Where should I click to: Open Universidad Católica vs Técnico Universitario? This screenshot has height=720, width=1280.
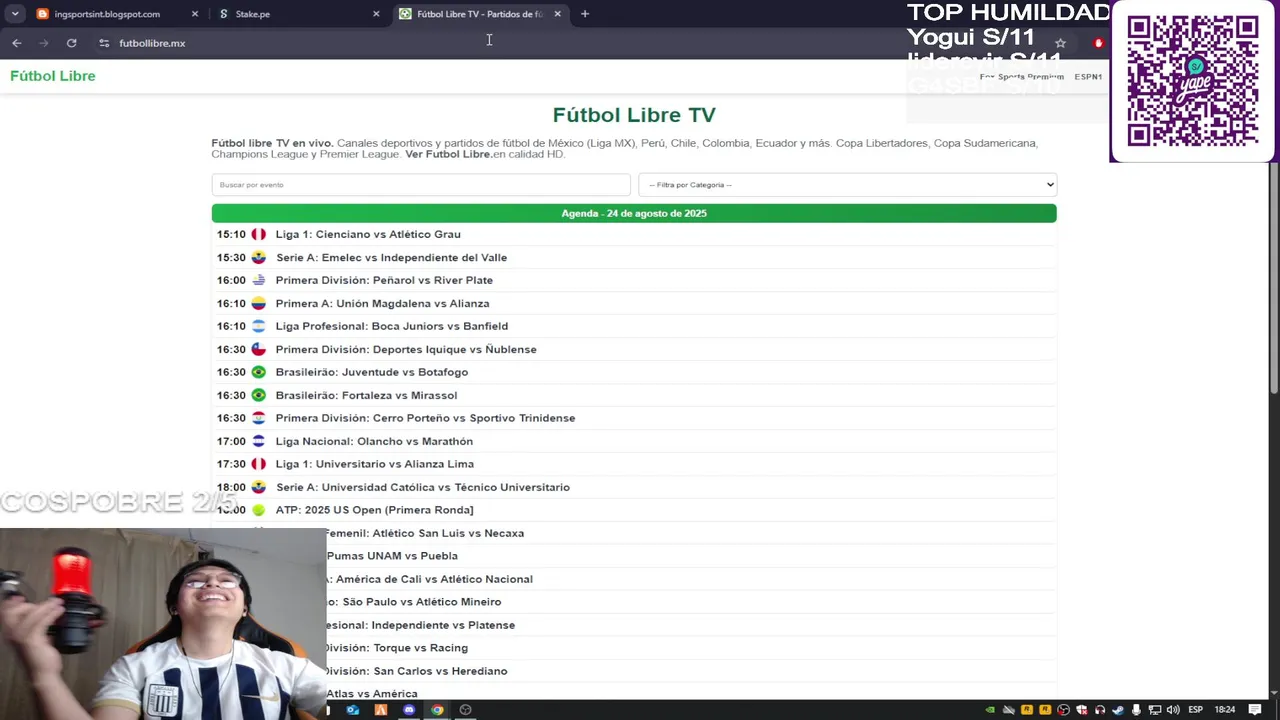pyautogui.click(x=423, y=487)
